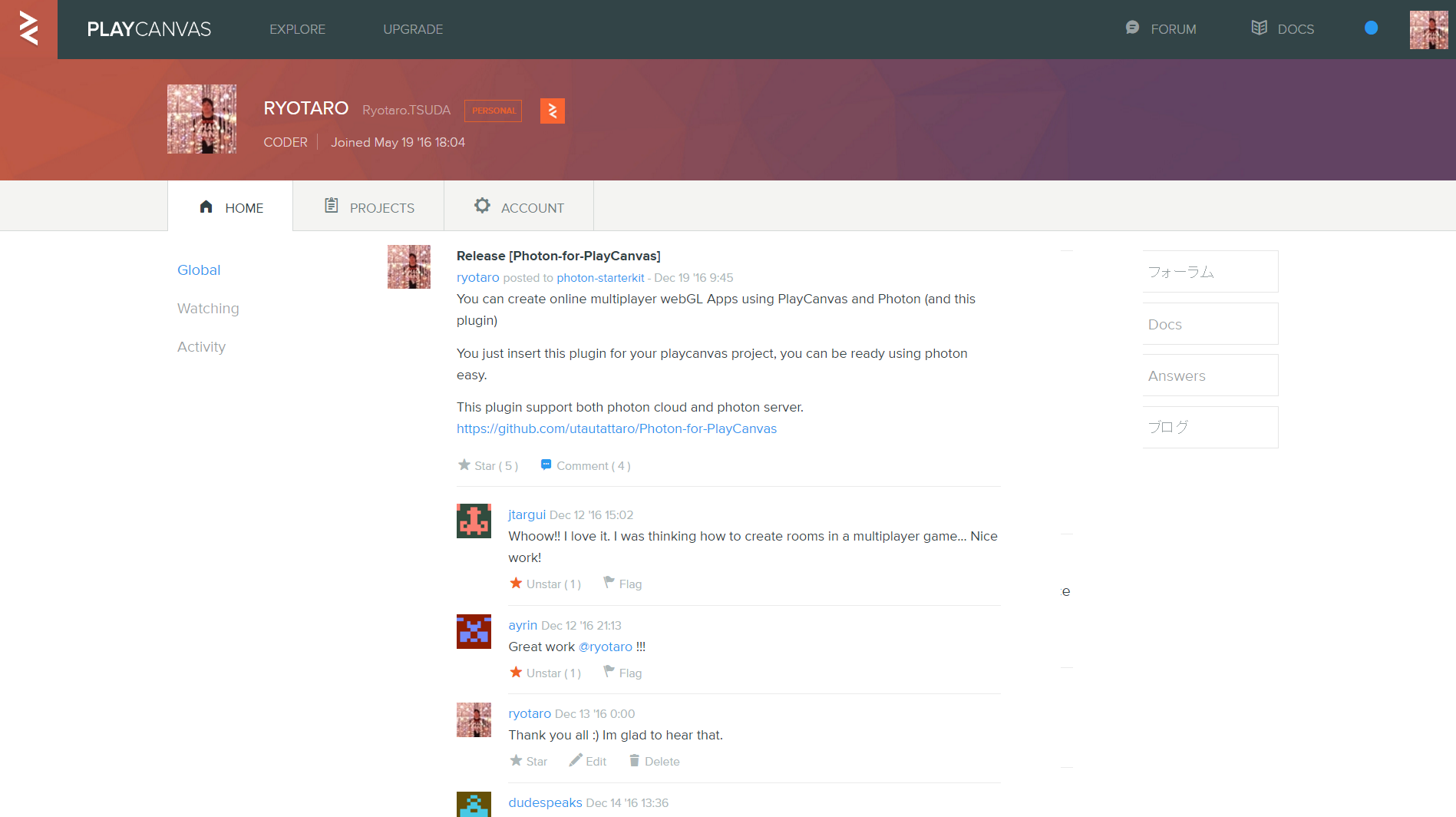Star ryotaro's own comment
Screen dimensions: 1456x817
[528, 761]
